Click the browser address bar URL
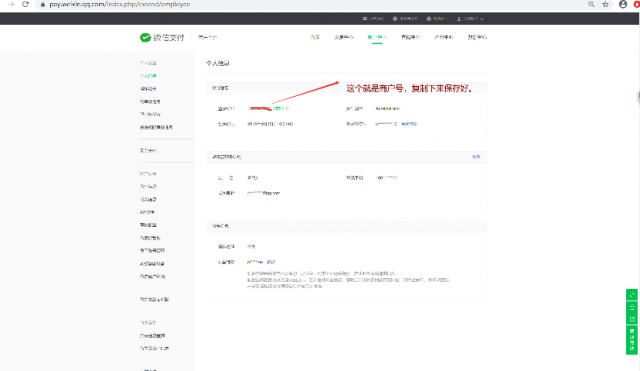 [x=120, y=4]
